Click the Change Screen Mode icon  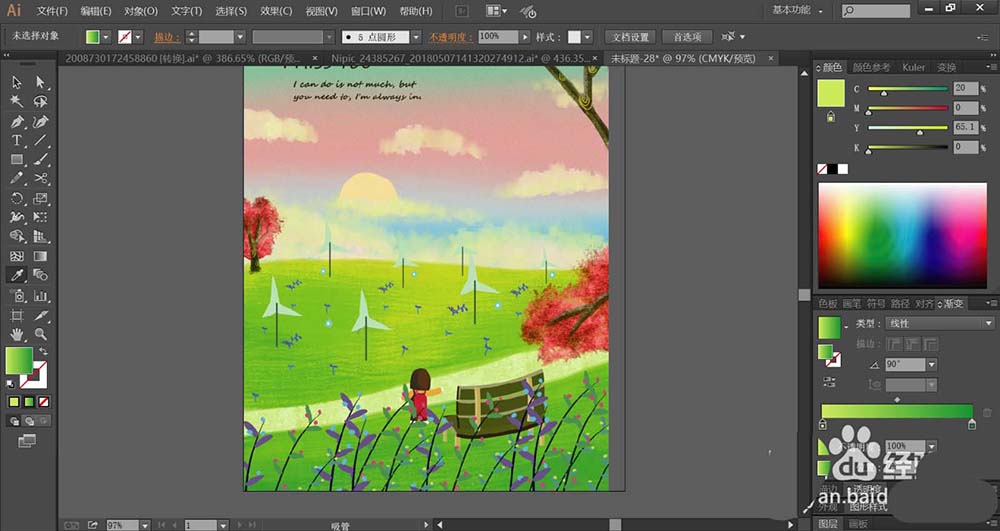coord(27,440)
